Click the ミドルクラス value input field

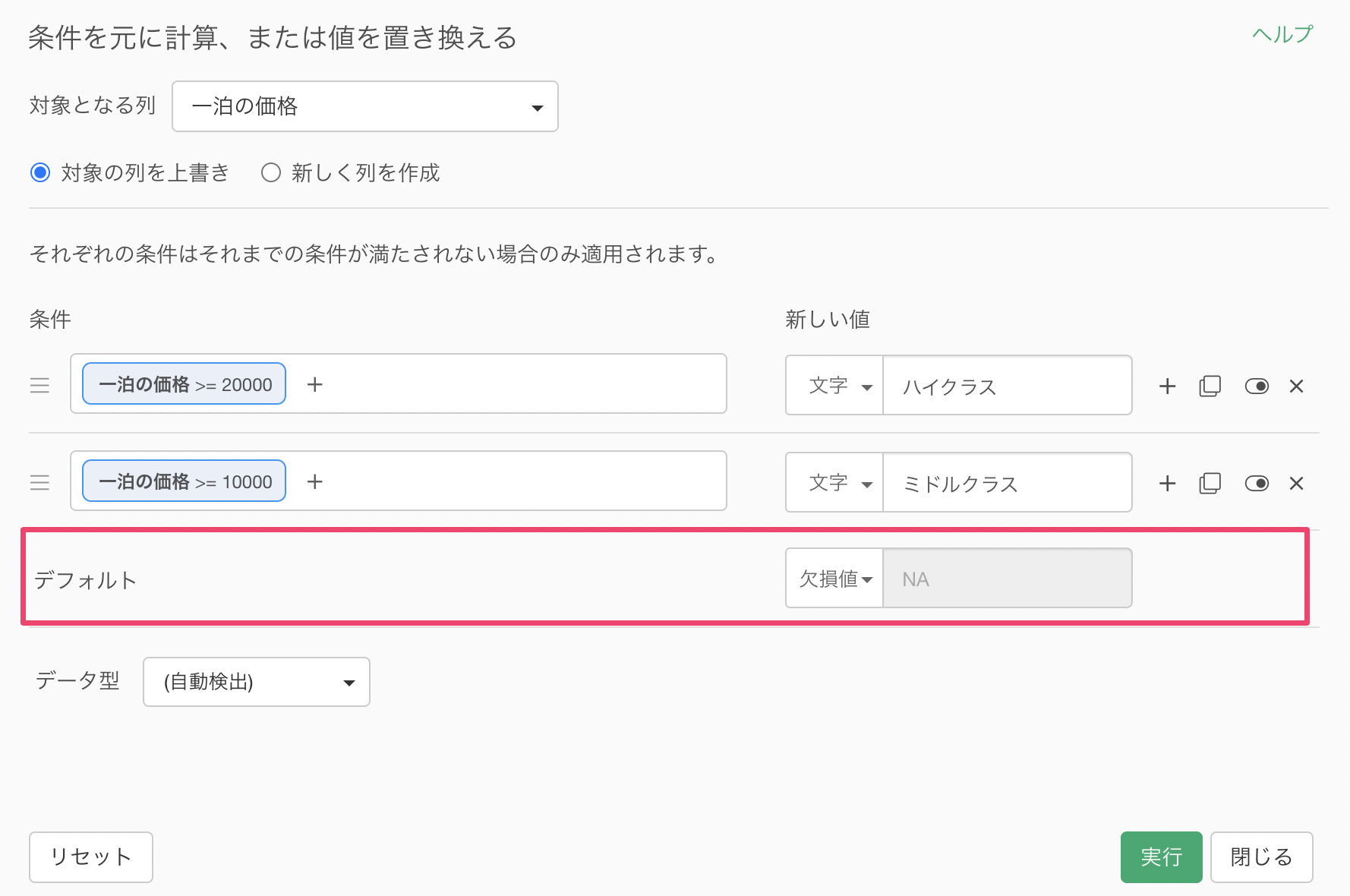[x=1007, y=484]
